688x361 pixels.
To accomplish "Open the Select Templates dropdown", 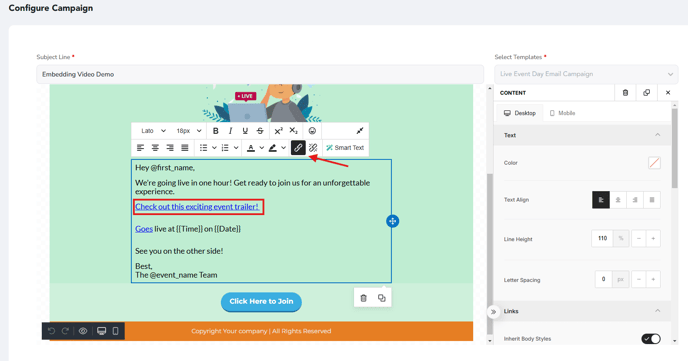I will pos(586,74).
